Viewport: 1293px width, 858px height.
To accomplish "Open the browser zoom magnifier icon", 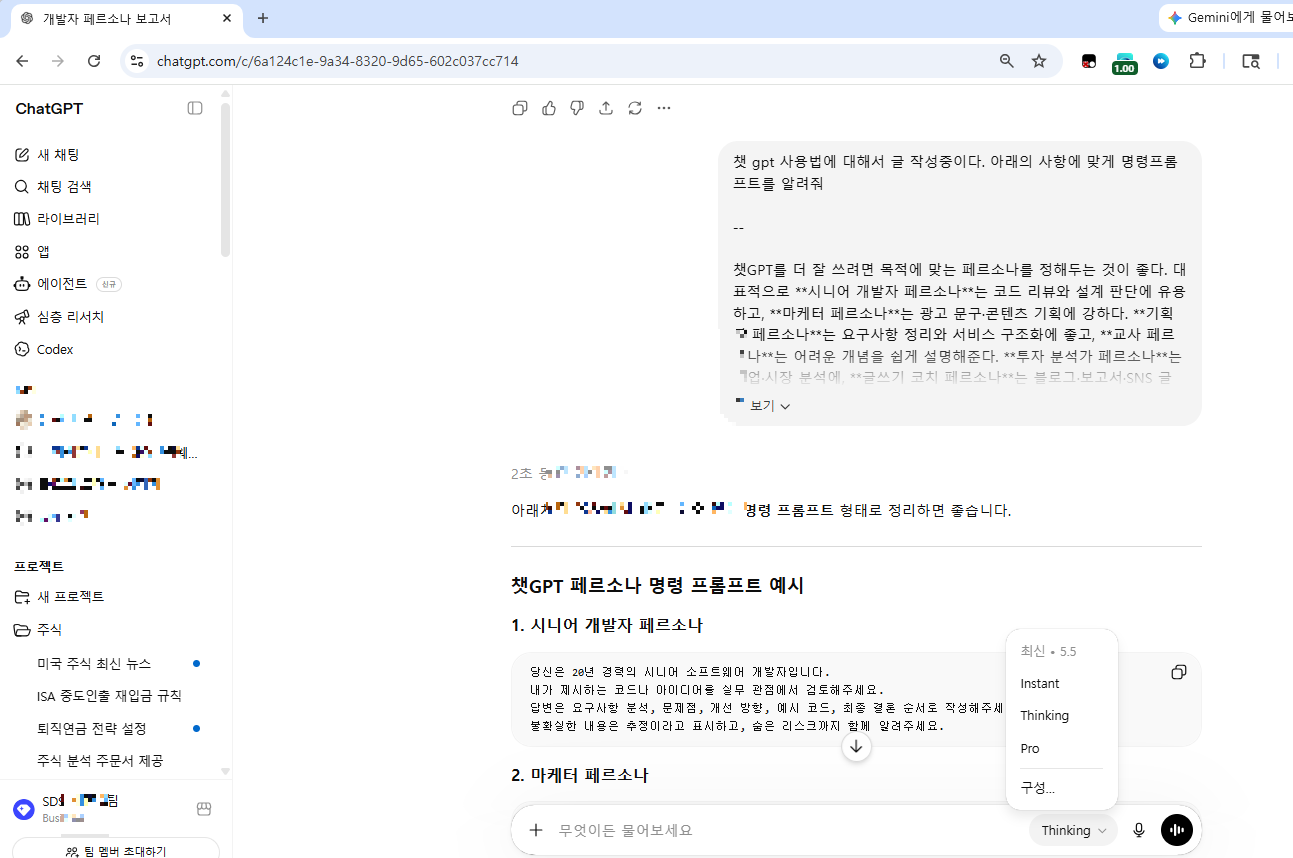I will (1007, 61).
